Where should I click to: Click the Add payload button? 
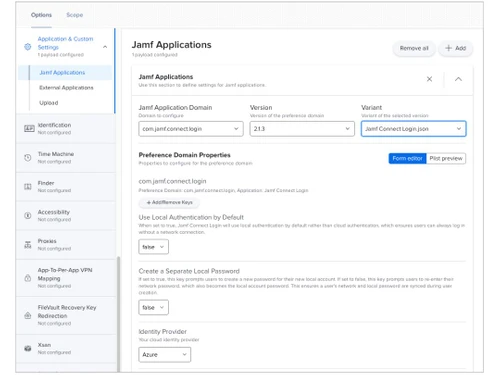coord(455,48)
